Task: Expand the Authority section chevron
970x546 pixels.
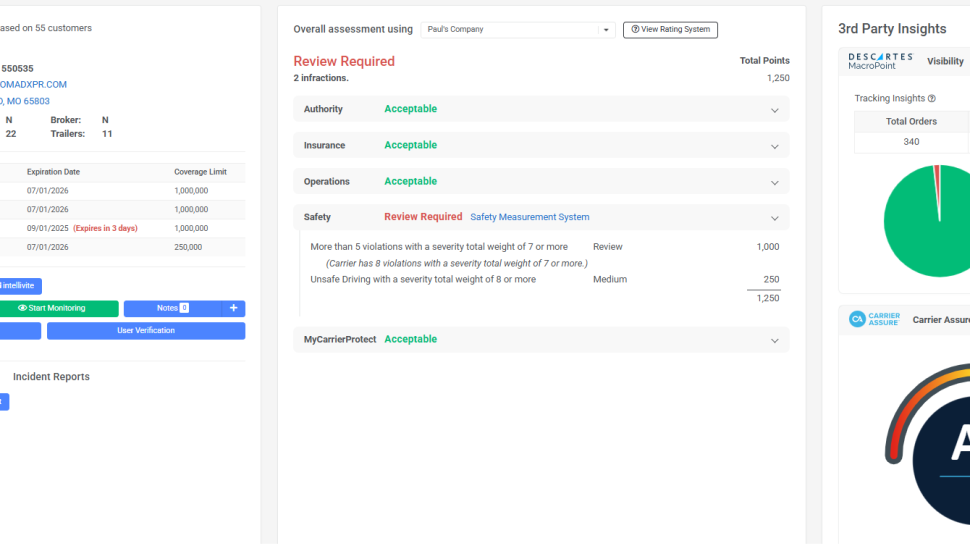Action: coord(775,110)
